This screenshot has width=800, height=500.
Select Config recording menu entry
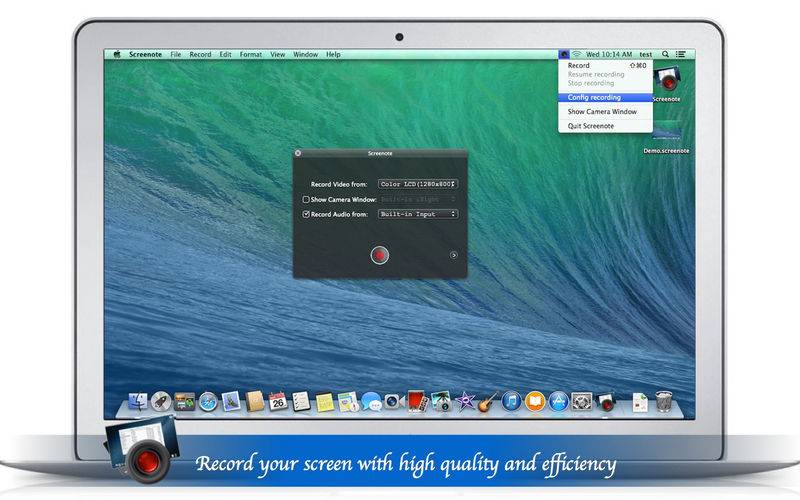(606, 97)
